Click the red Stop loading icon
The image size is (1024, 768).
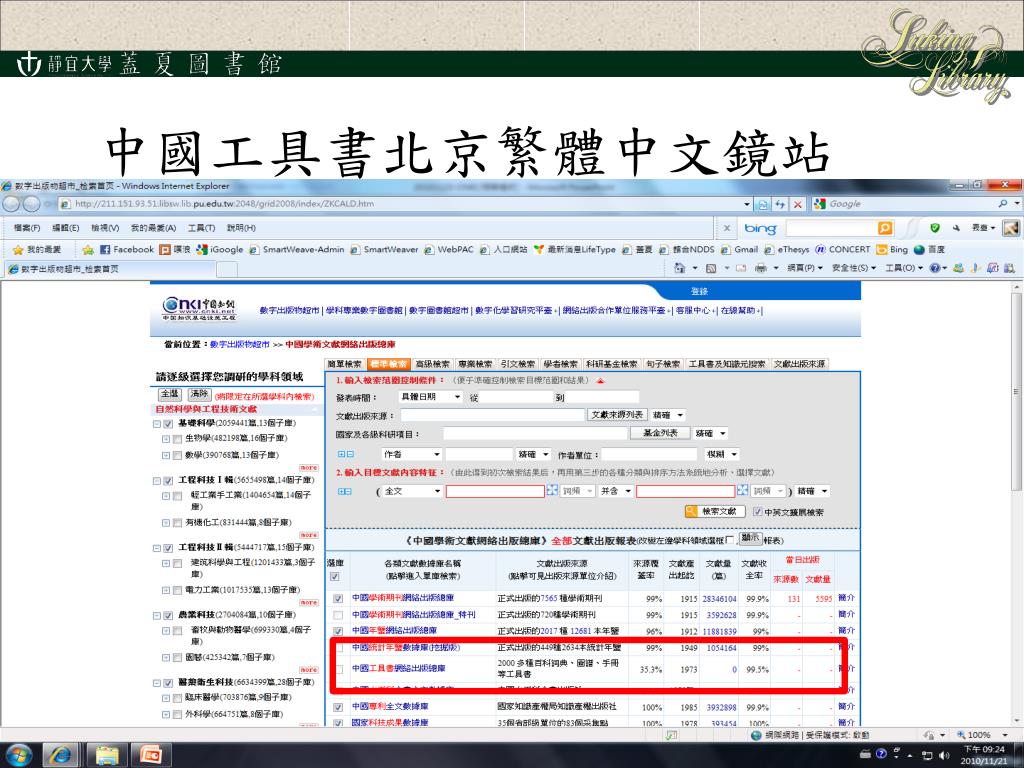797,204
